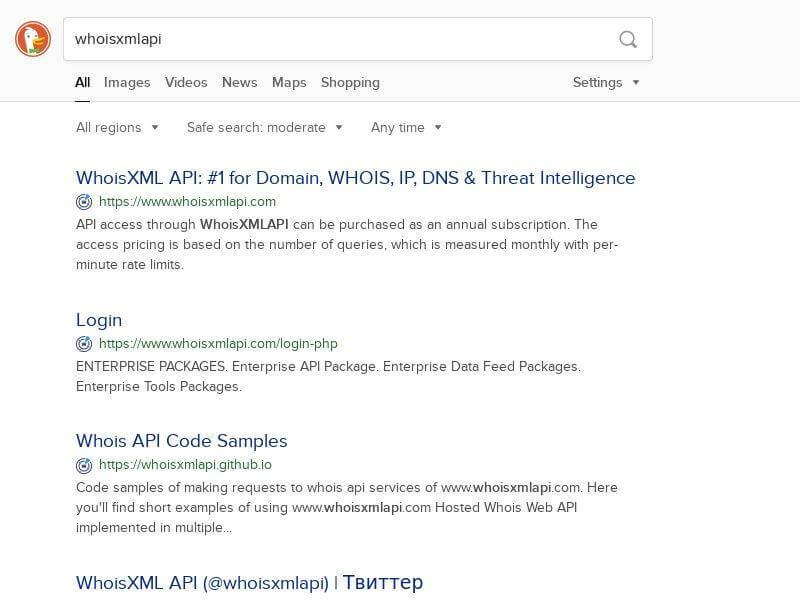Visit the https://www.whoisxmlapi.com URL link
Image resolution: width=800 pixels, height=600 pixels.
[x=187, y=202]
